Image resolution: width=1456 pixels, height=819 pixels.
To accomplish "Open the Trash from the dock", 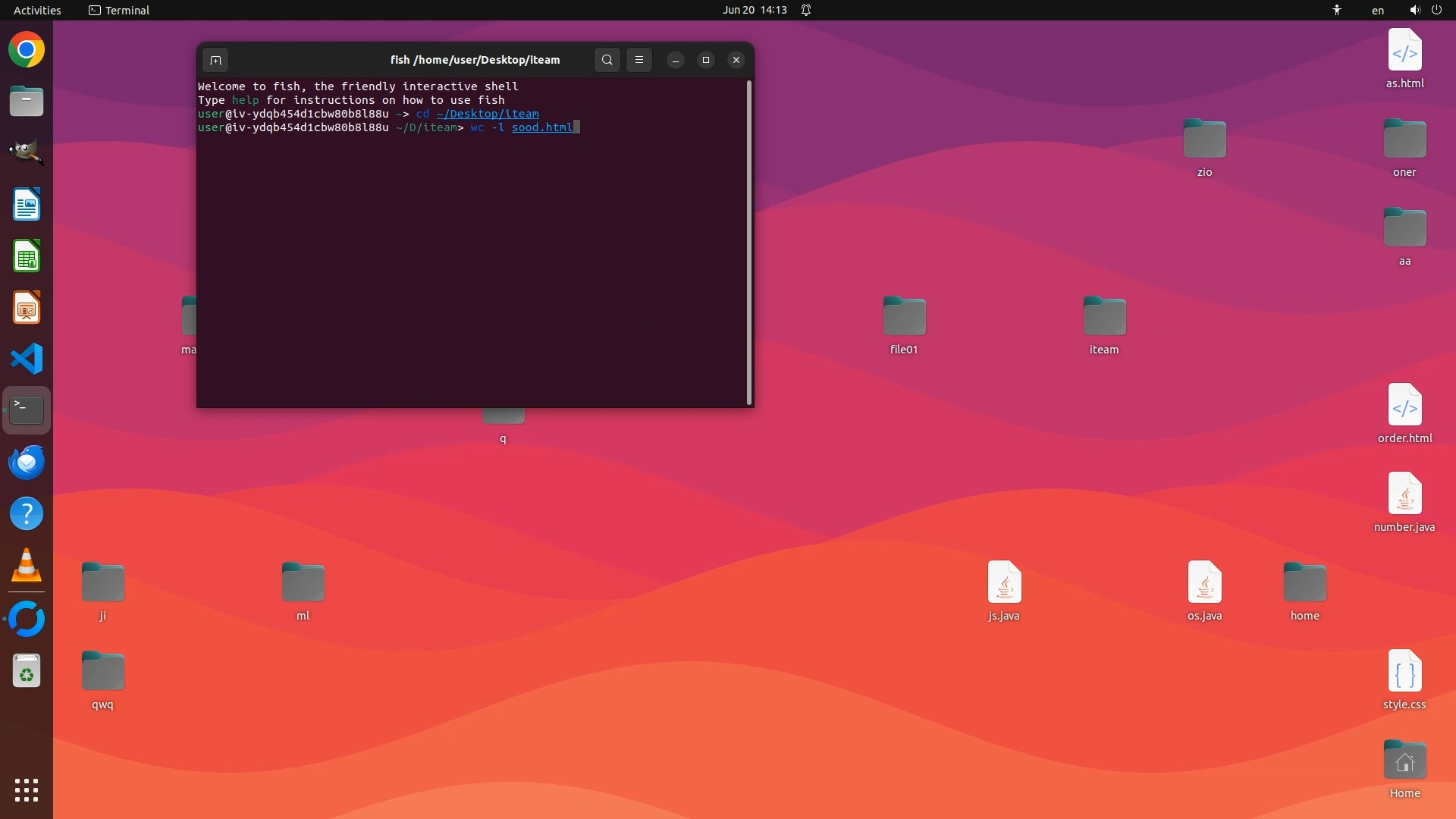I will coord(27,670).
